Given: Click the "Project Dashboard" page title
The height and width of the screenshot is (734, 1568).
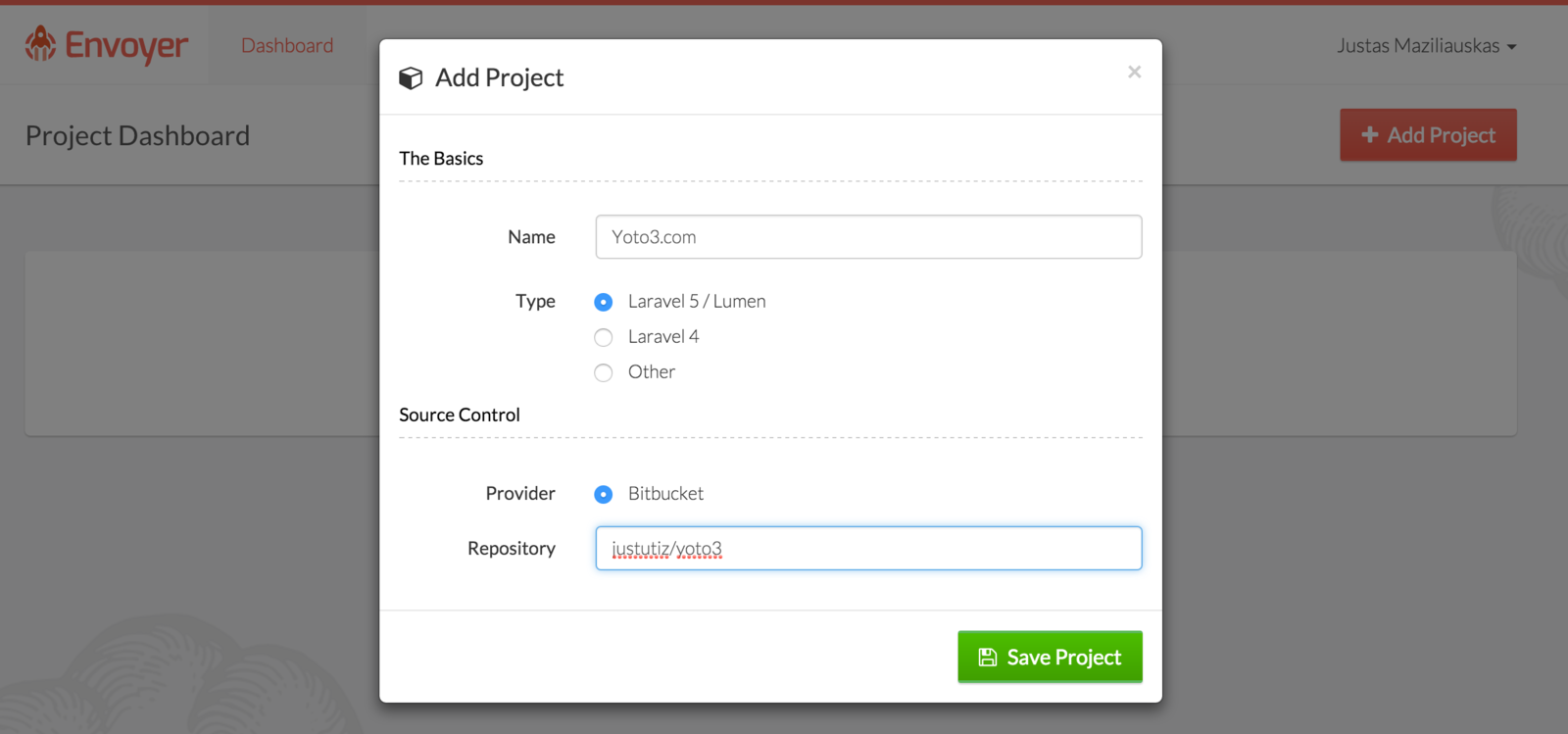Looking at the screenshot, I should [137, 135].
